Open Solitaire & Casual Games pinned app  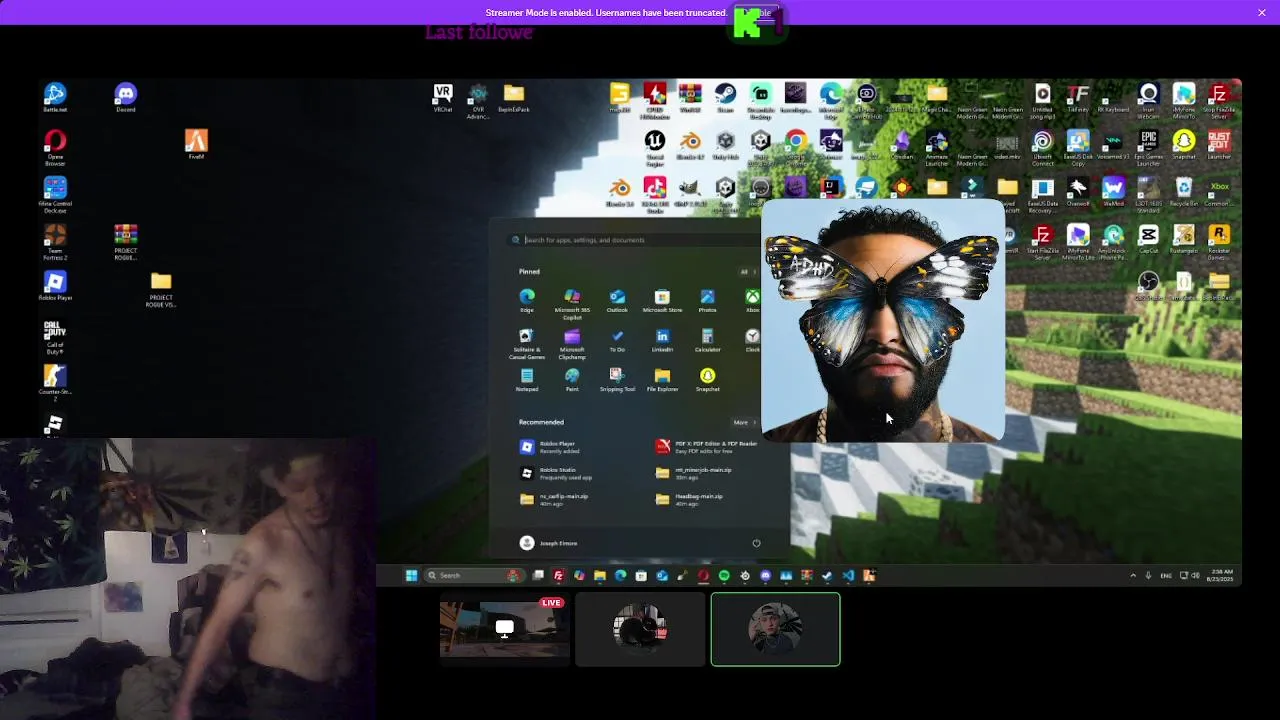point(527,344)
